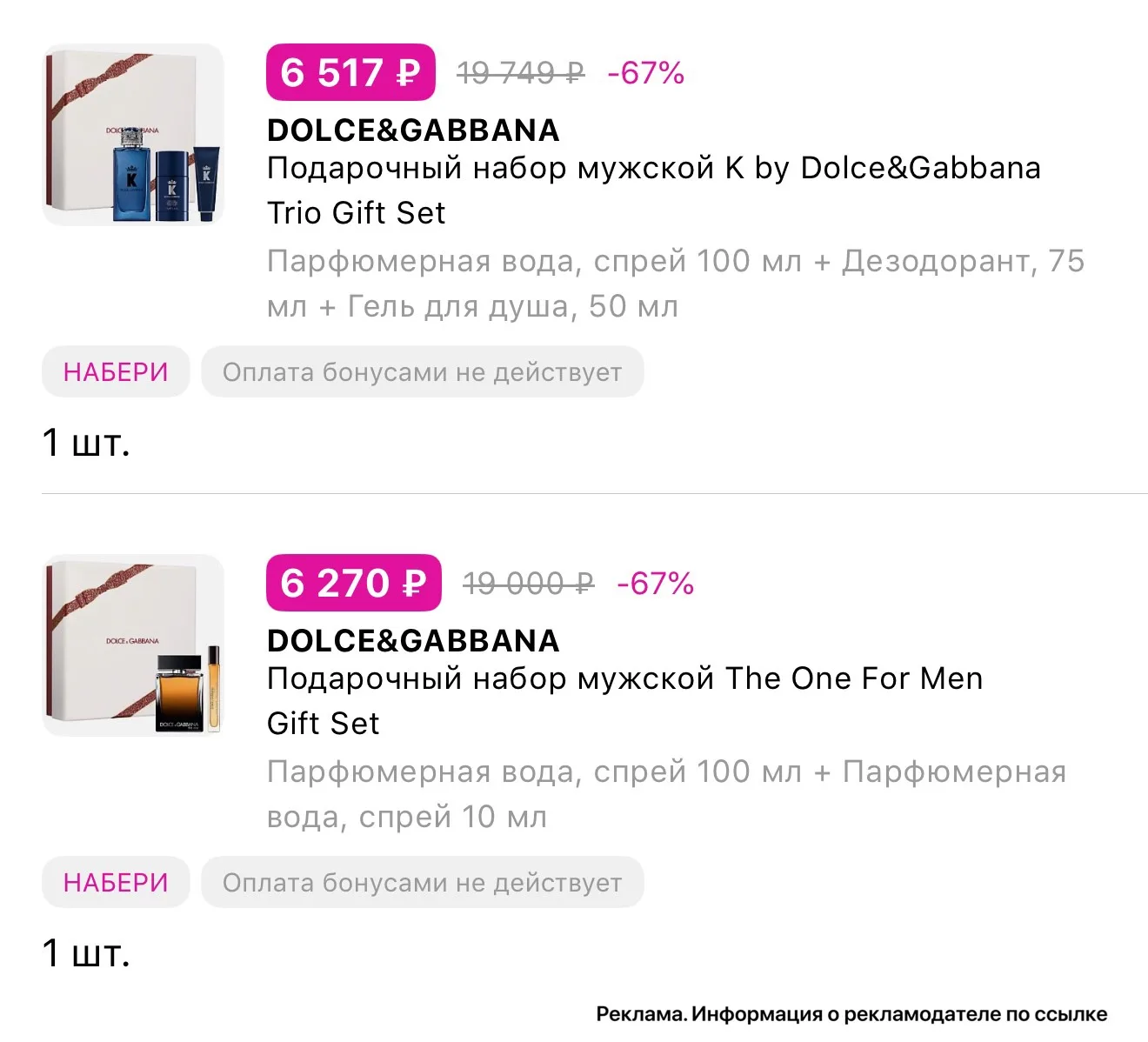The image size is (1148, 1042).
Task: Click the '1 шт.' quantity of the second item
Action: click(x=86, y=953)
